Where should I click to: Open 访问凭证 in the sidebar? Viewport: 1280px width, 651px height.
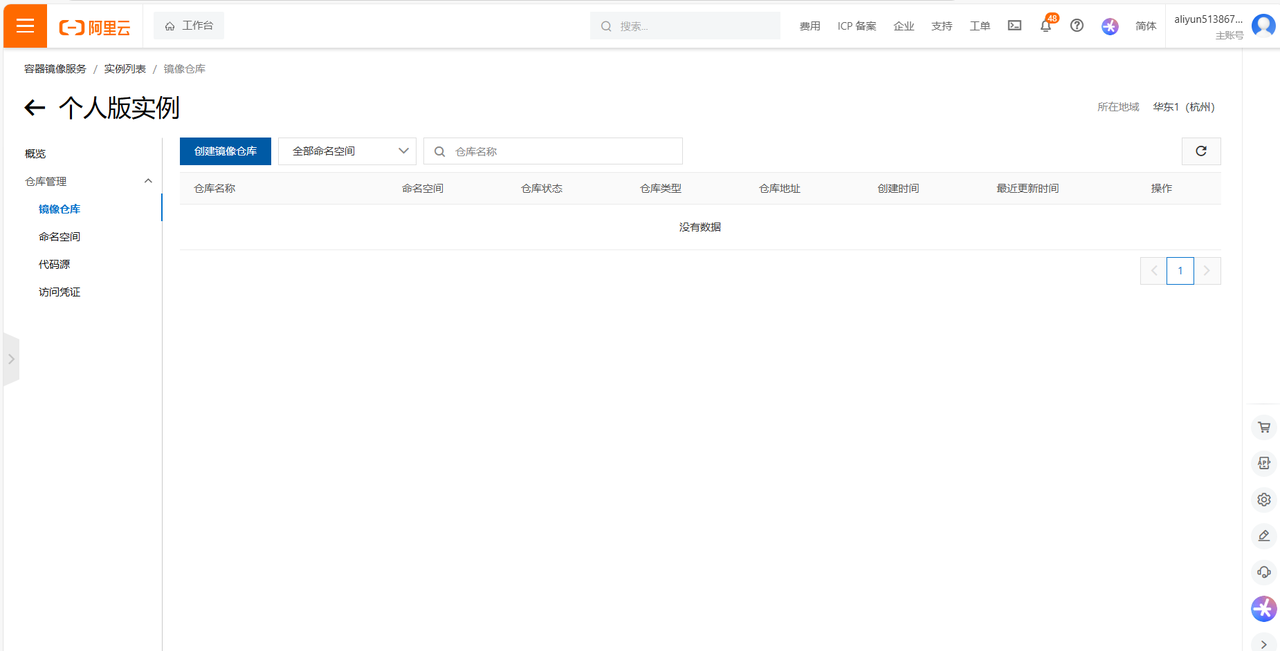coord(60,292)
